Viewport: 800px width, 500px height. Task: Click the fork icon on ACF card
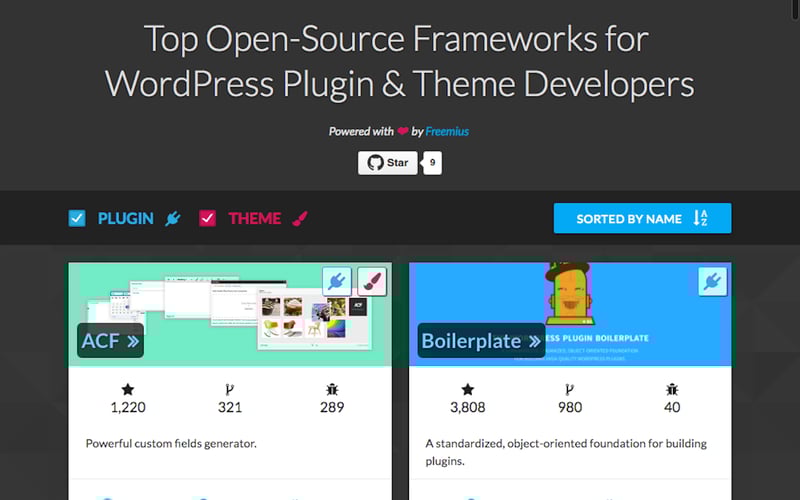click(230, 390)
